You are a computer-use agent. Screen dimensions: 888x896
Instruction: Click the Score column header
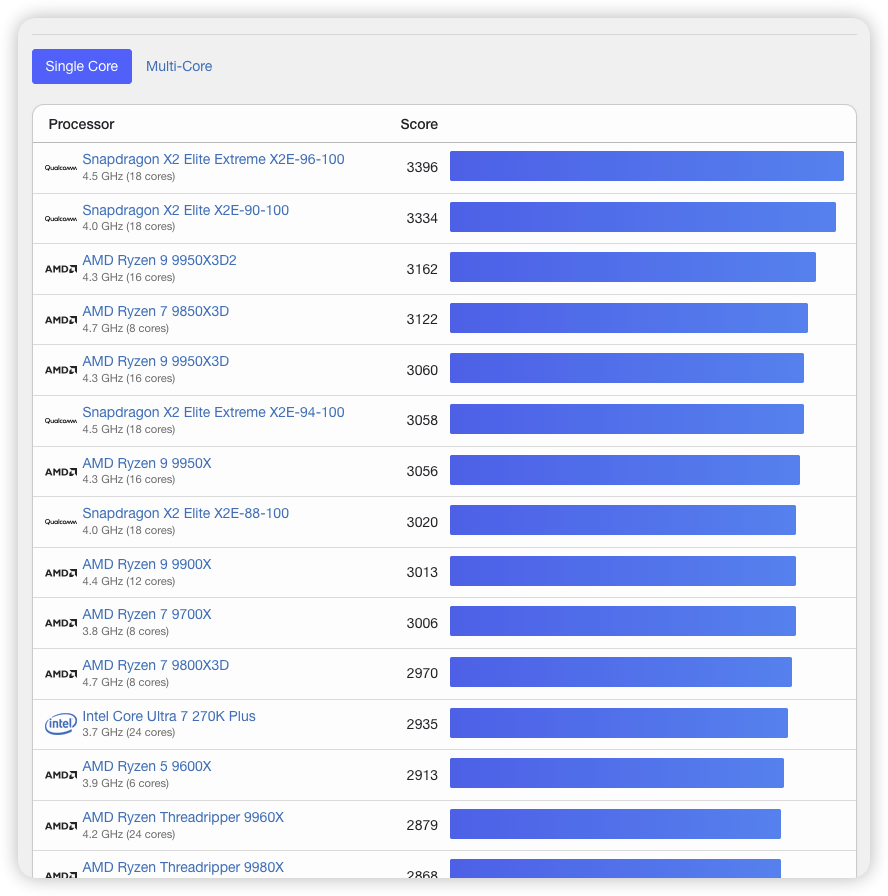click(419, 124)
